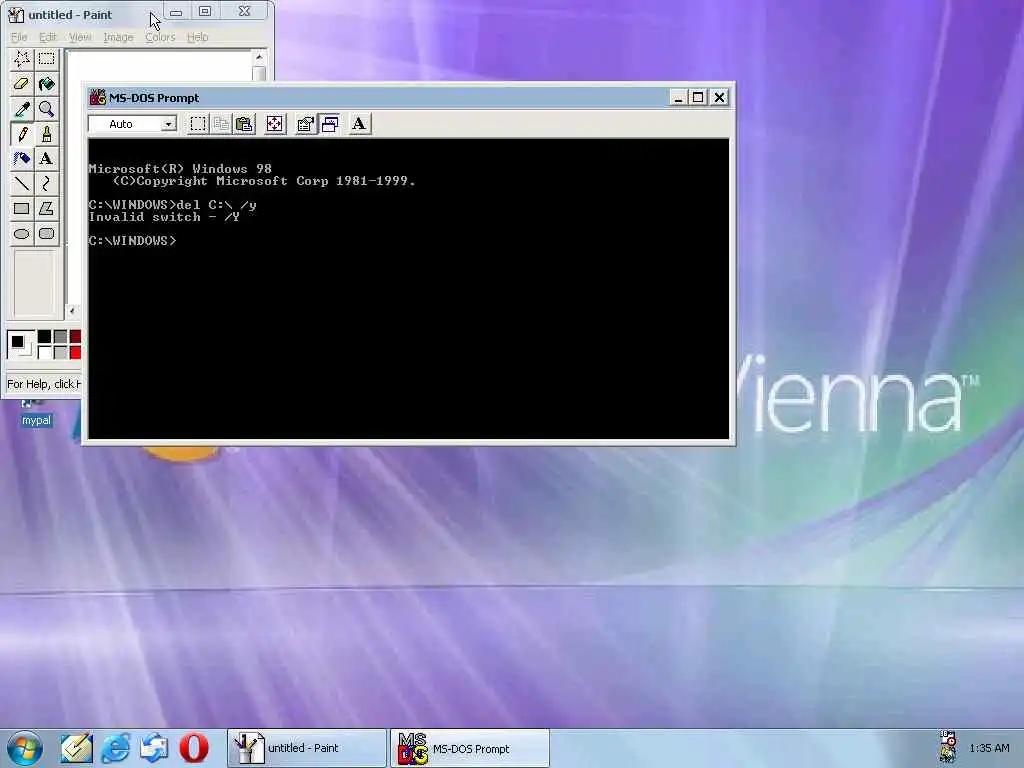Click inside the MS-DOS command area
The image size is (1024, 768).
click(x=408, y=289)
